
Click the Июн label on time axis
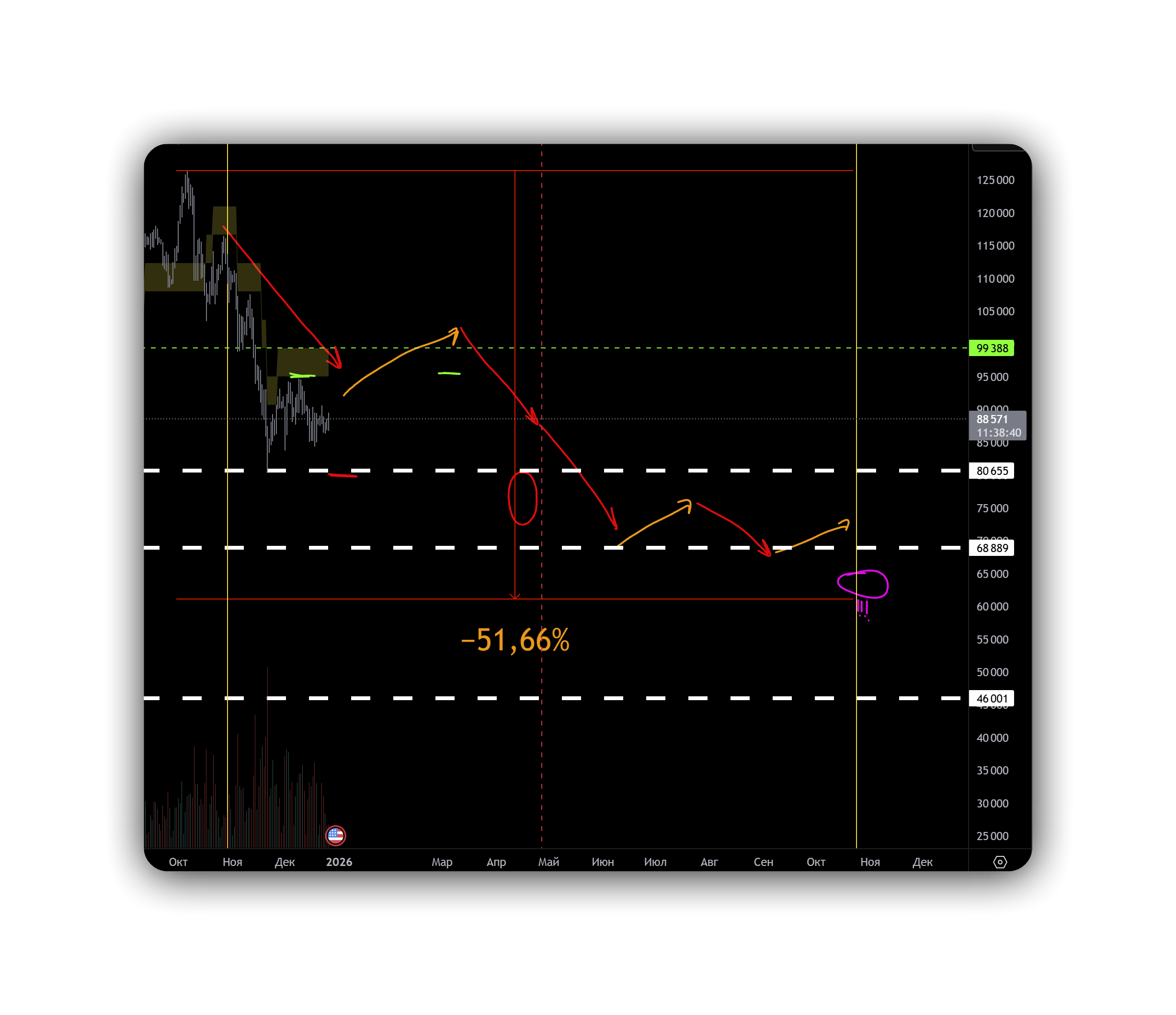[x=602, y=862]
